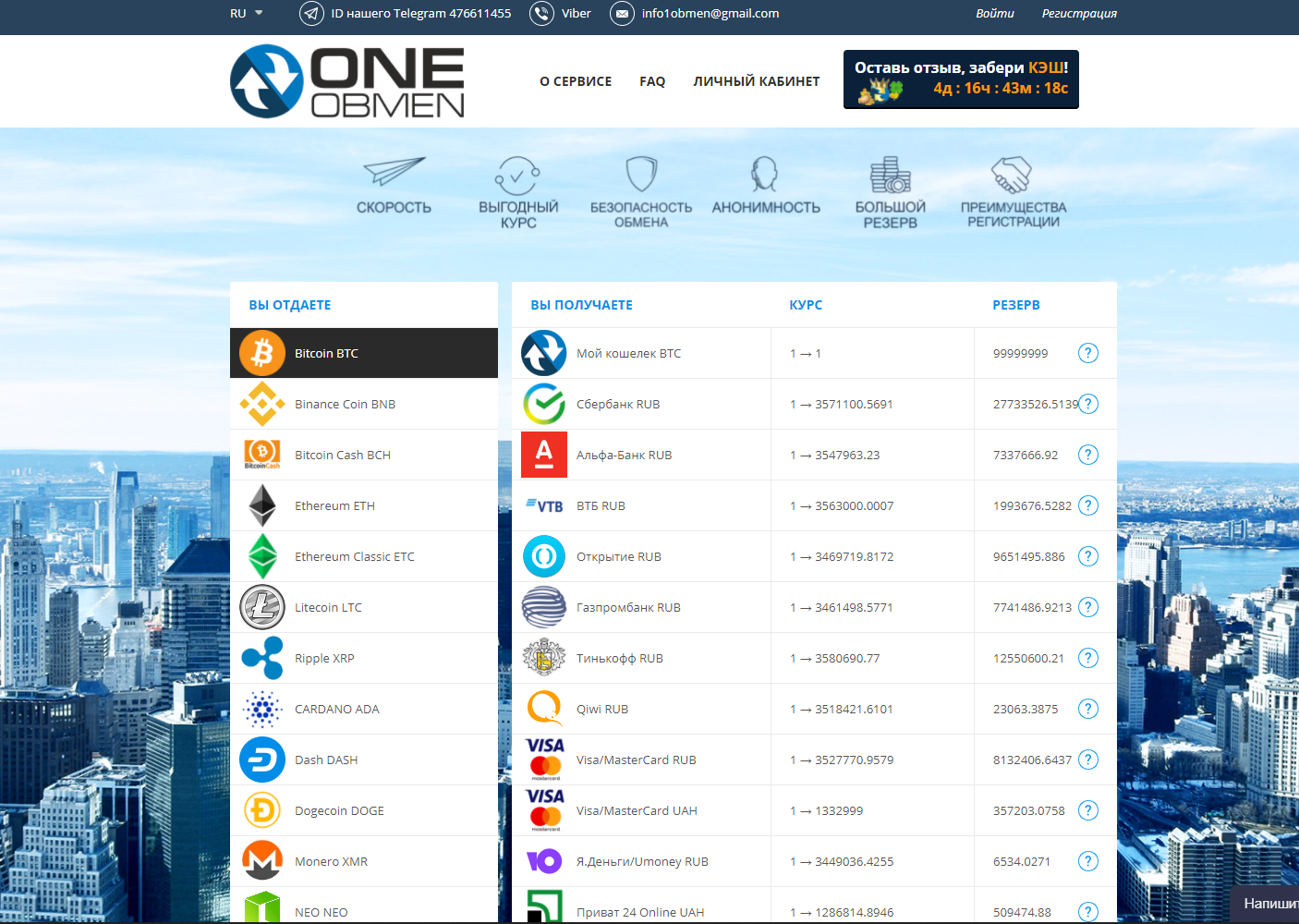The height and width of the screenshot is (924, 1299).
Task: Click the Telegram paper-plane icon
Action: click(311, 14)
